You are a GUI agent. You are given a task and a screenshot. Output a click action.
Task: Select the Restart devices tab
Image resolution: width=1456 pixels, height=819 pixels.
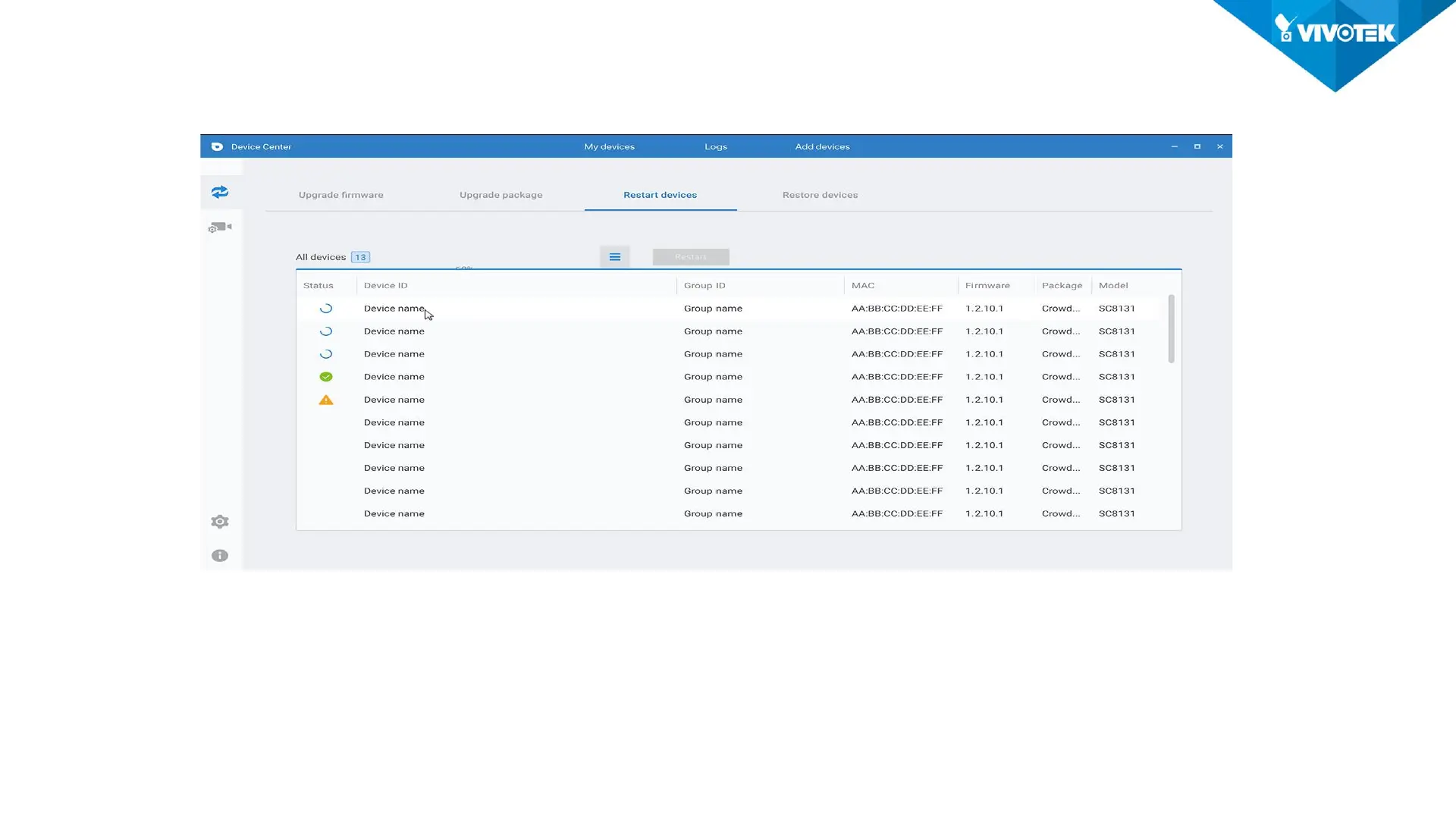point(661,195)
